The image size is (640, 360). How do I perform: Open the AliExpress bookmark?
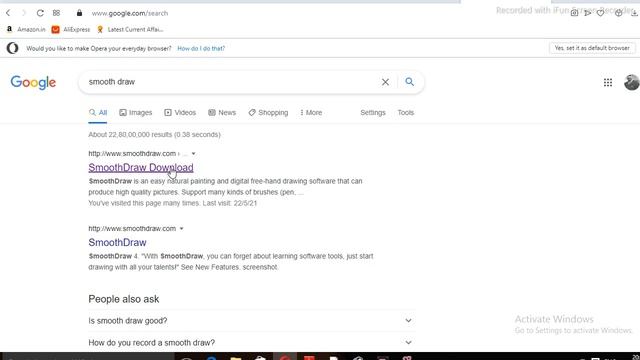coord(71,29)
